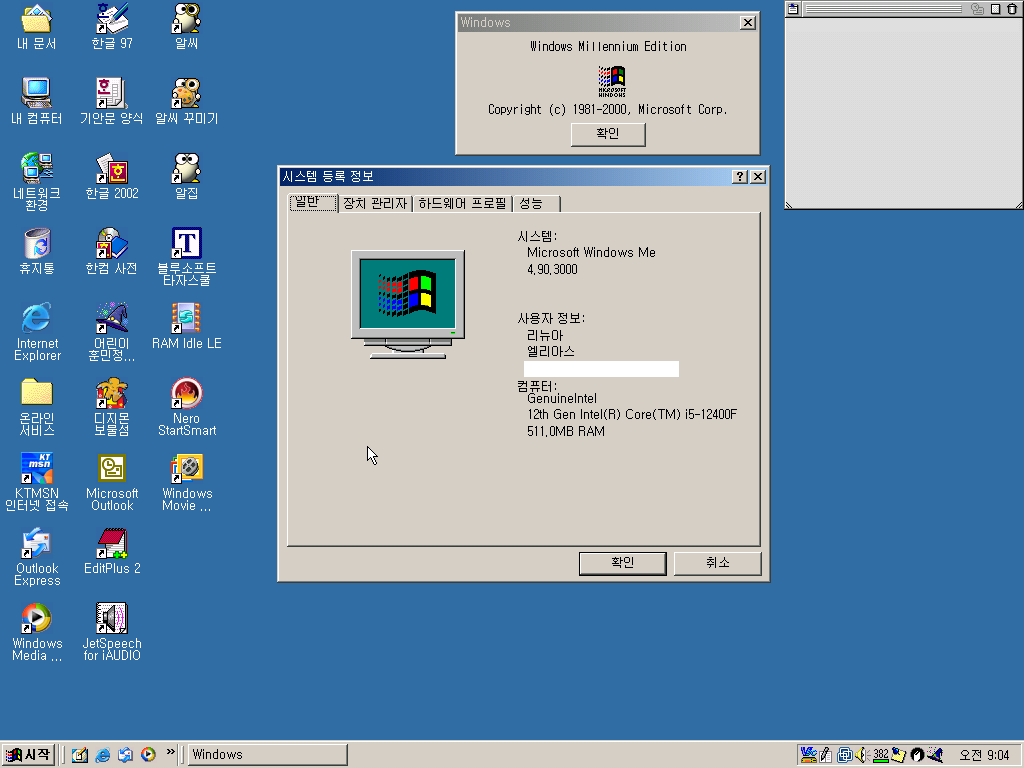The width and height of the screenshot is (1024, 768).
Task: Click 확인 in the Windows about dialog
Action: (x=608, y=134)
